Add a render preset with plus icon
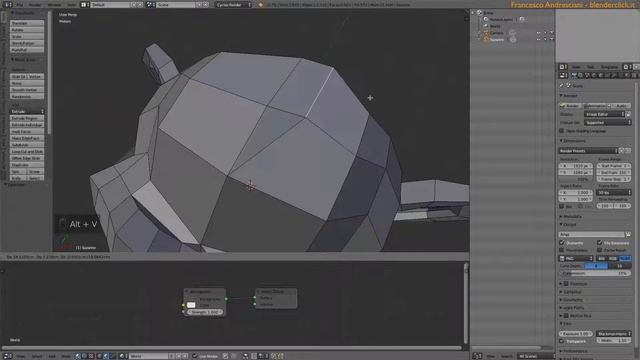 point(622,151)
